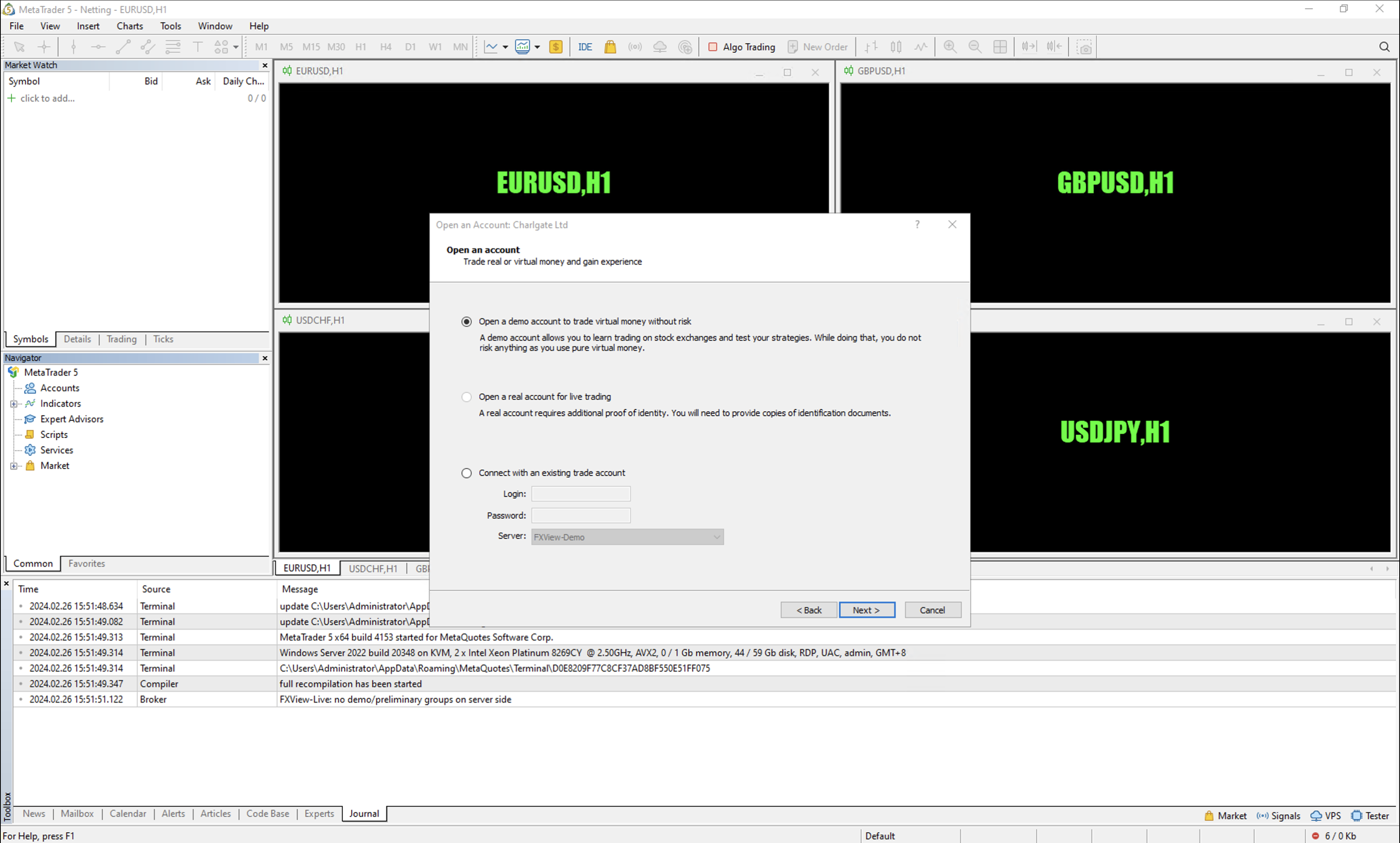Zoom in on the chart
Screen dimensions: 1400x843
950,47
